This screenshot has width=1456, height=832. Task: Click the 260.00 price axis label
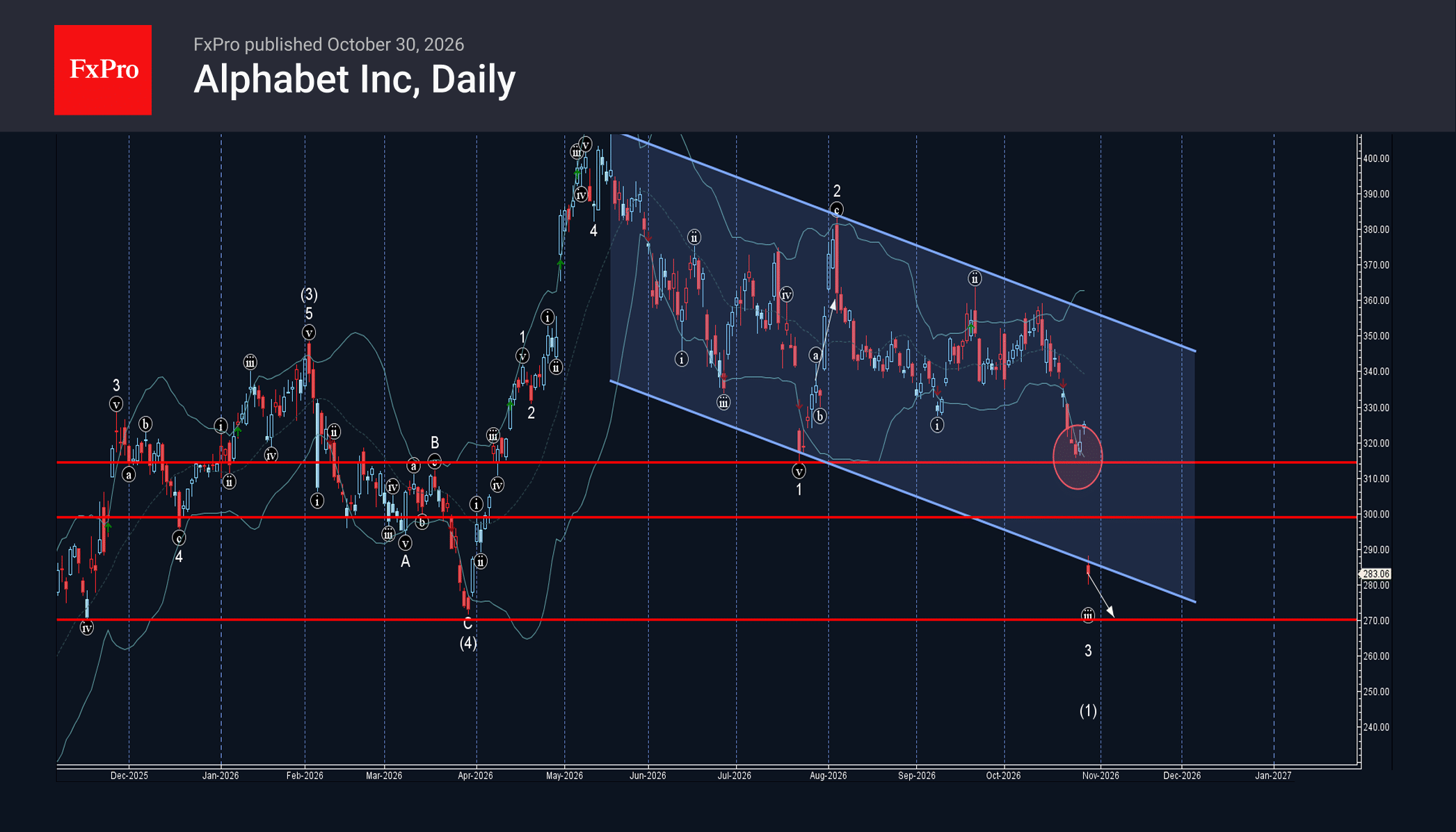click(x=1376, y=656)
